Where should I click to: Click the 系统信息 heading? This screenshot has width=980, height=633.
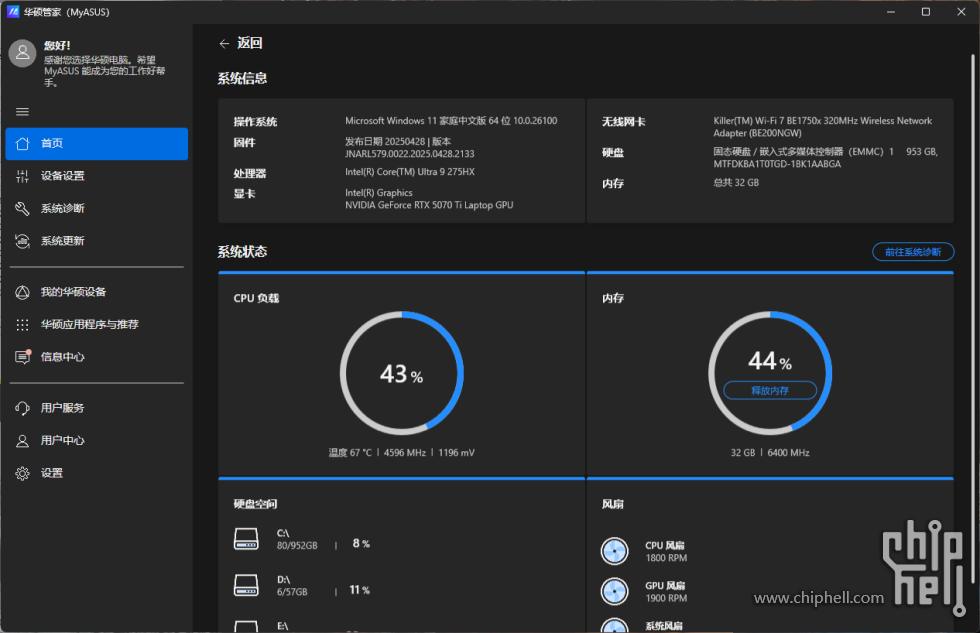(242, 79)
